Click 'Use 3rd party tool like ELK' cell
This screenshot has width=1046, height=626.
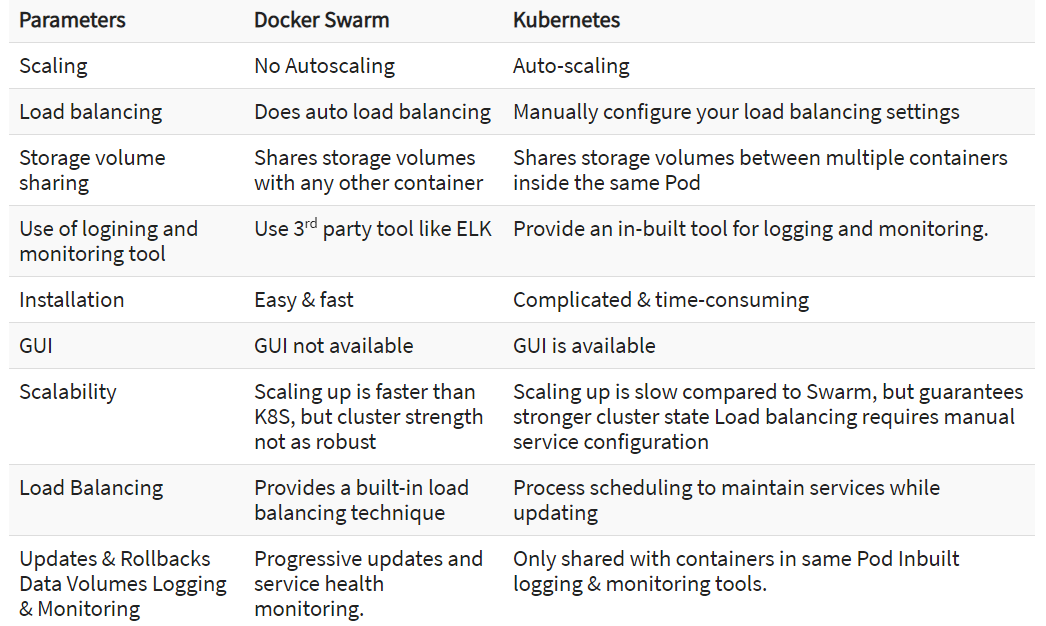pyautogui.click(x=372, y=228)
